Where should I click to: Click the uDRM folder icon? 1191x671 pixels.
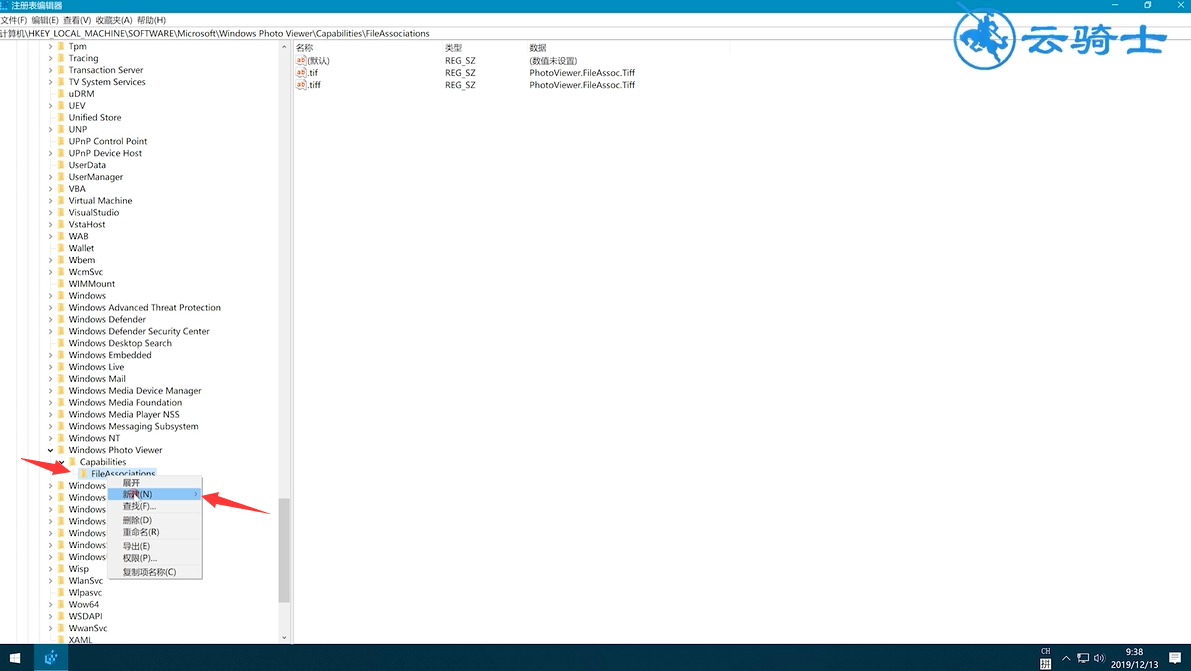(62, 94)
